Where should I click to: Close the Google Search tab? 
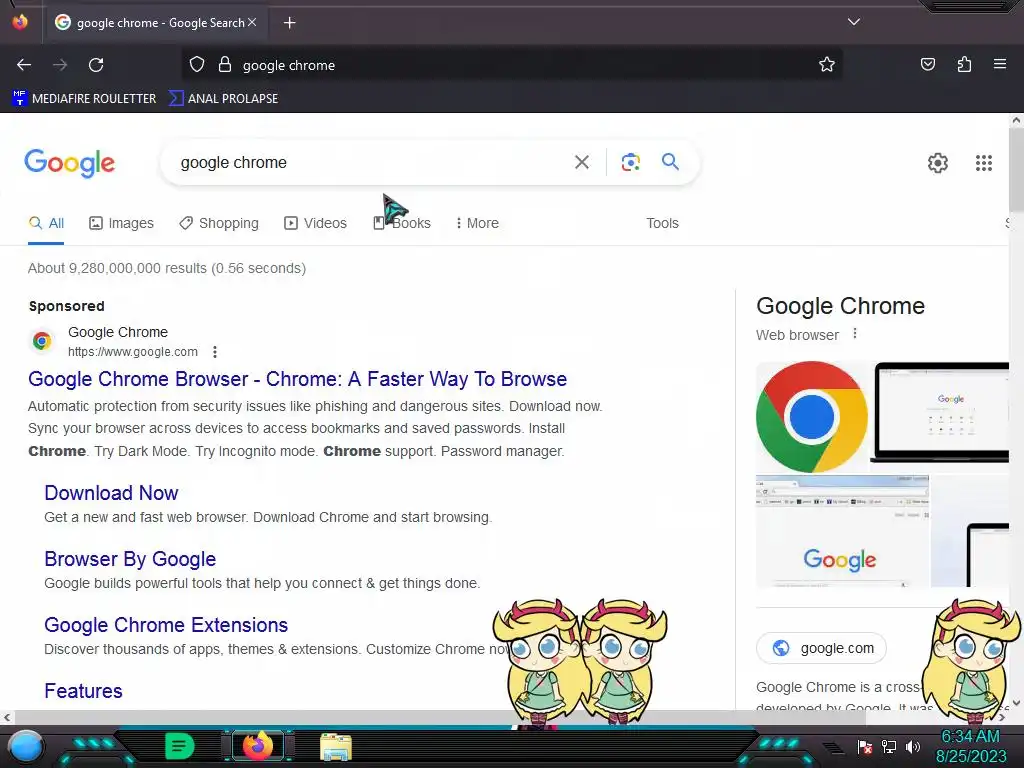coord(252,22)
